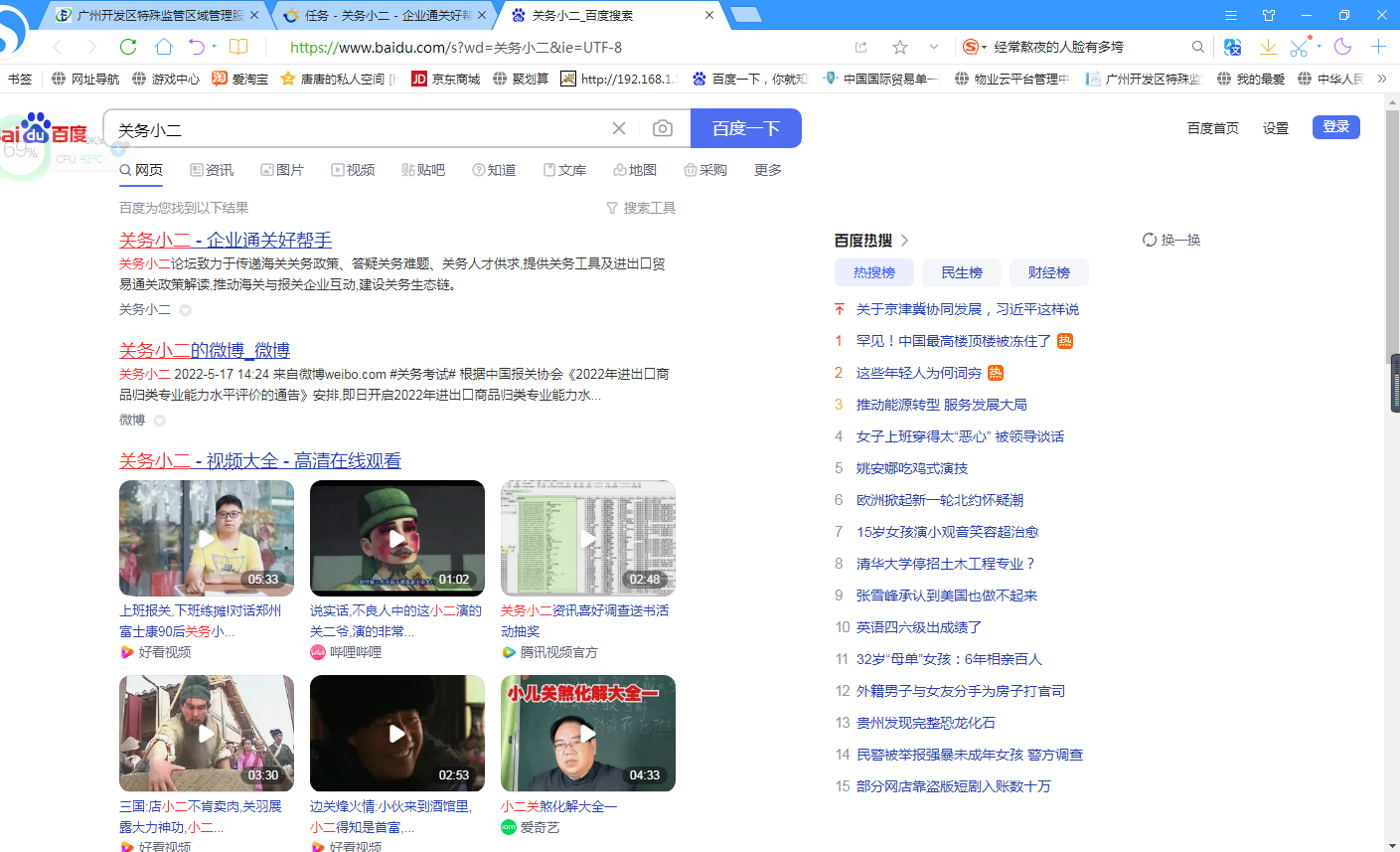The height and width of the screenshot is (852, 1400).
Task: Click the scissors screenshot tool icon
Action: [1299, 47]
